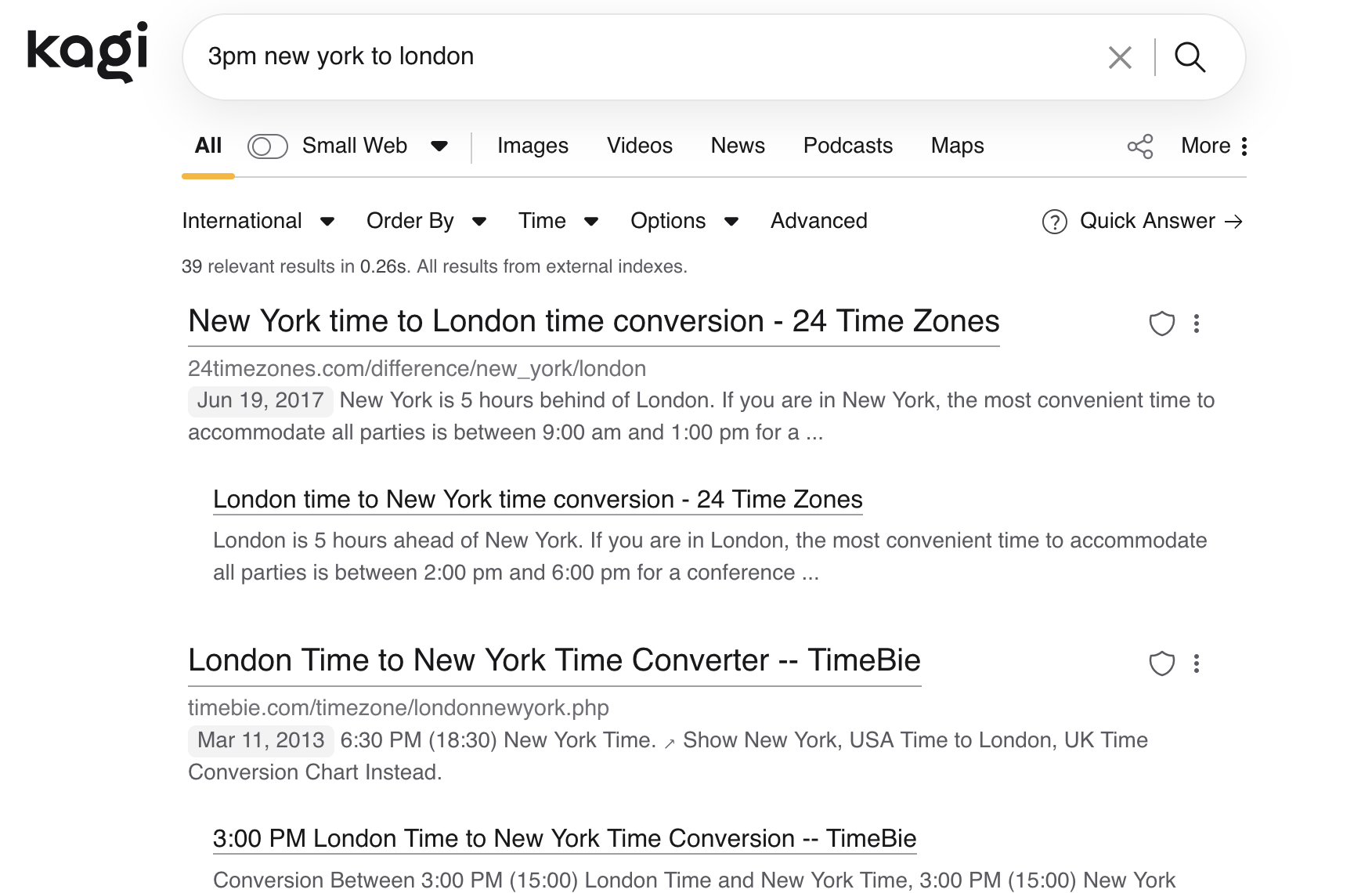Open the Time filter dropdown
This screenshot has height=893, width=1372.
coord(558,221)
